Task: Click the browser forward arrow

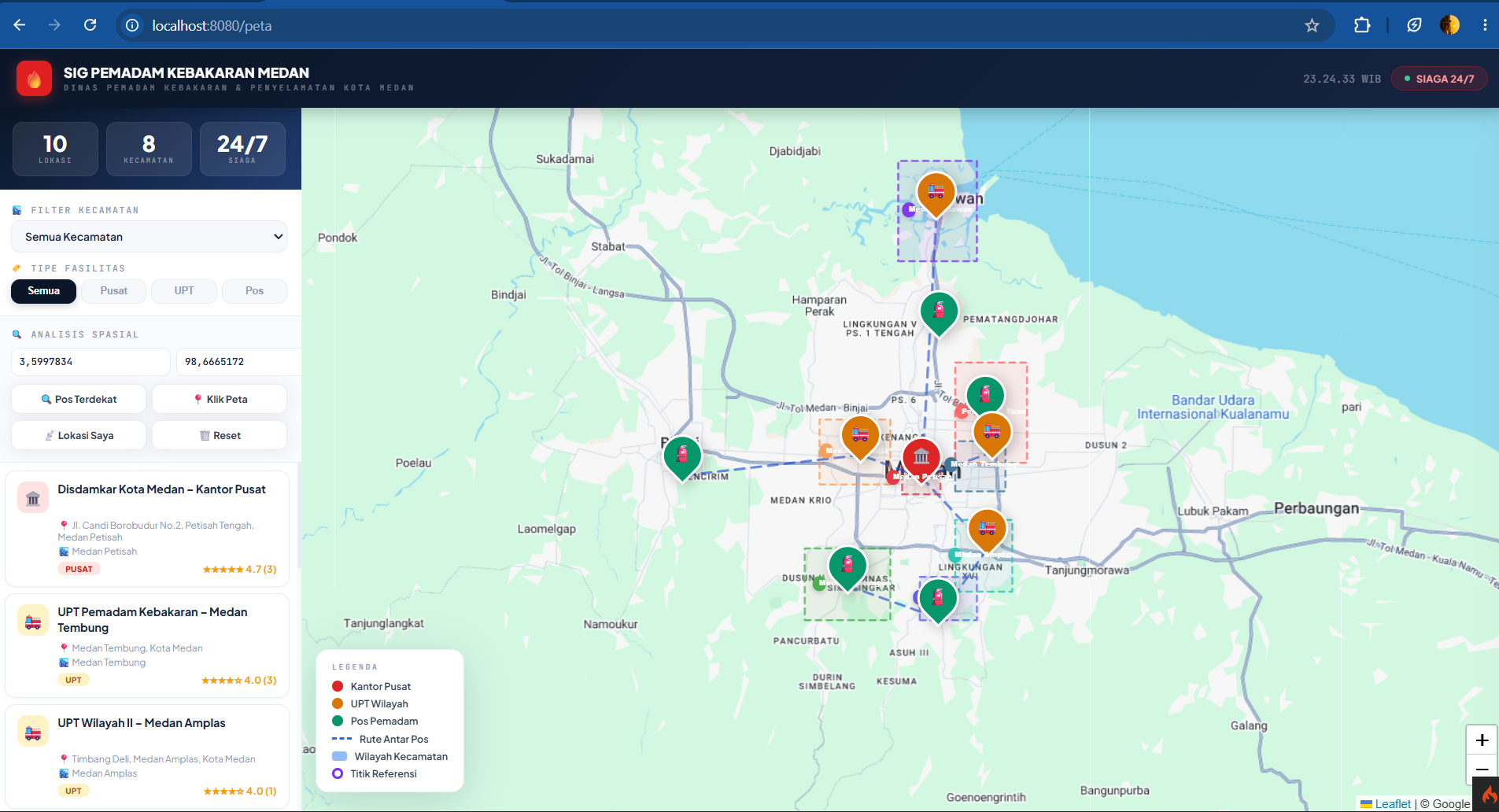Action: tap(54, 25)
